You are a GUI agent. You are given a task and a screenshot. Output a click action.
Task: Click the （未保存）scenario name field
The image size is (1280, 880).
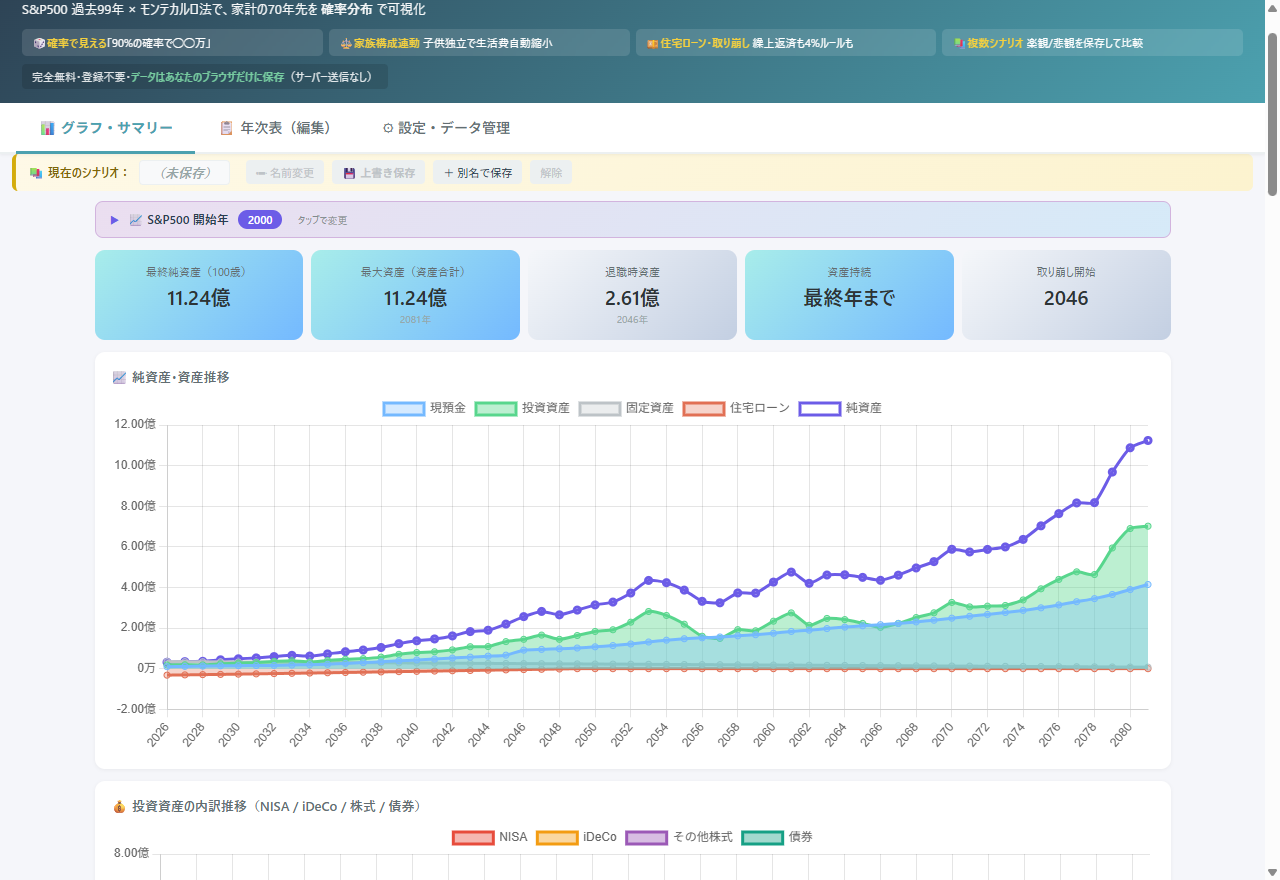(x=185, y=173)
